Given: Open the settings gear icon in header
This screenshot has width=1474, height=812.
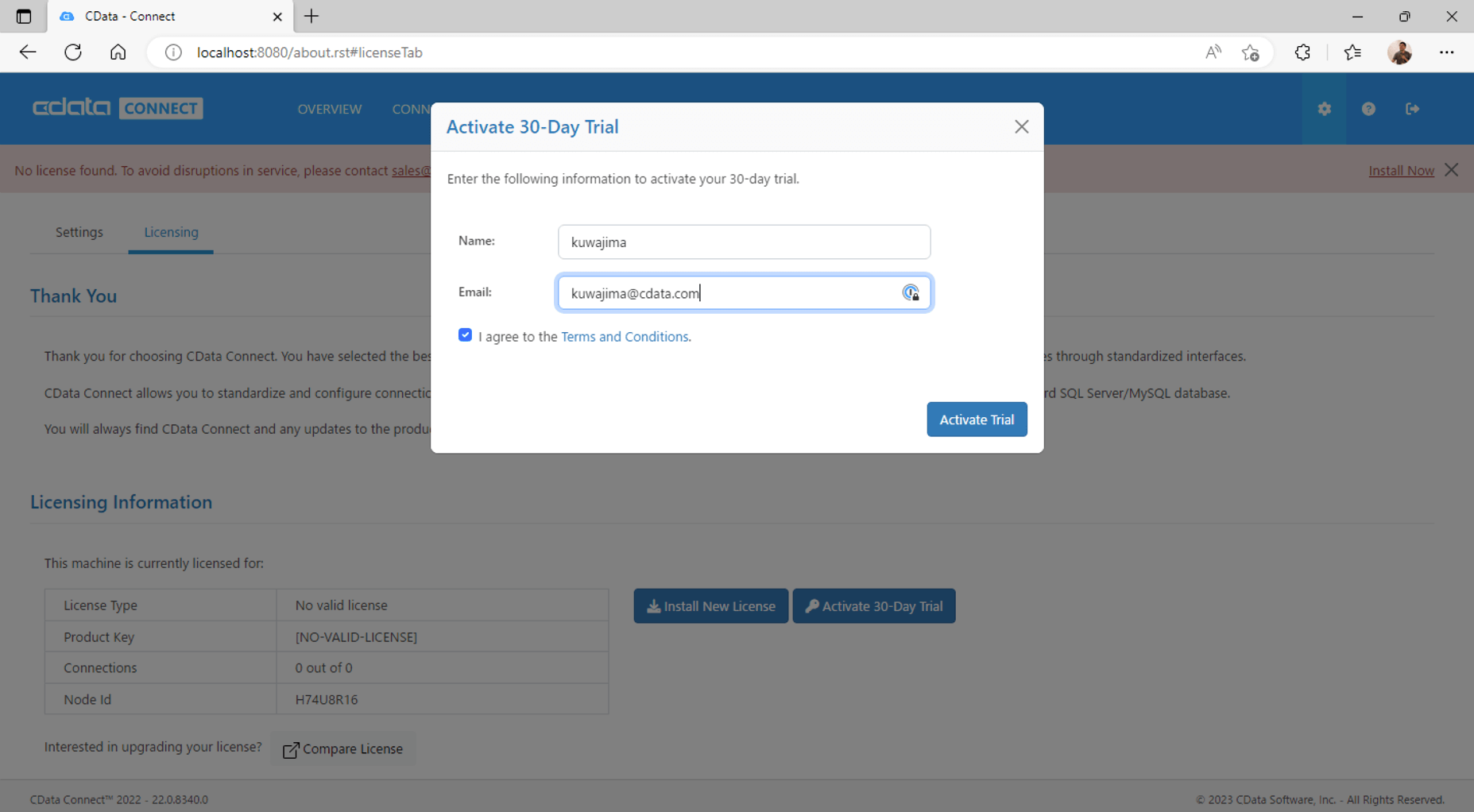Looking at the screenshot, I should [1324, 109].
